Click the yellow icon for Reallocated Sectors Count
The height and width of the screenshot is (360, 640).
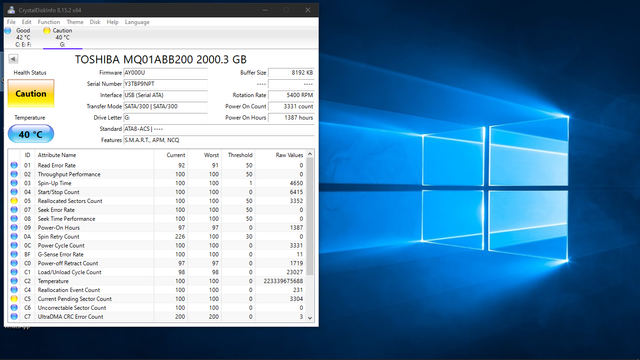(x=14, y=201)
